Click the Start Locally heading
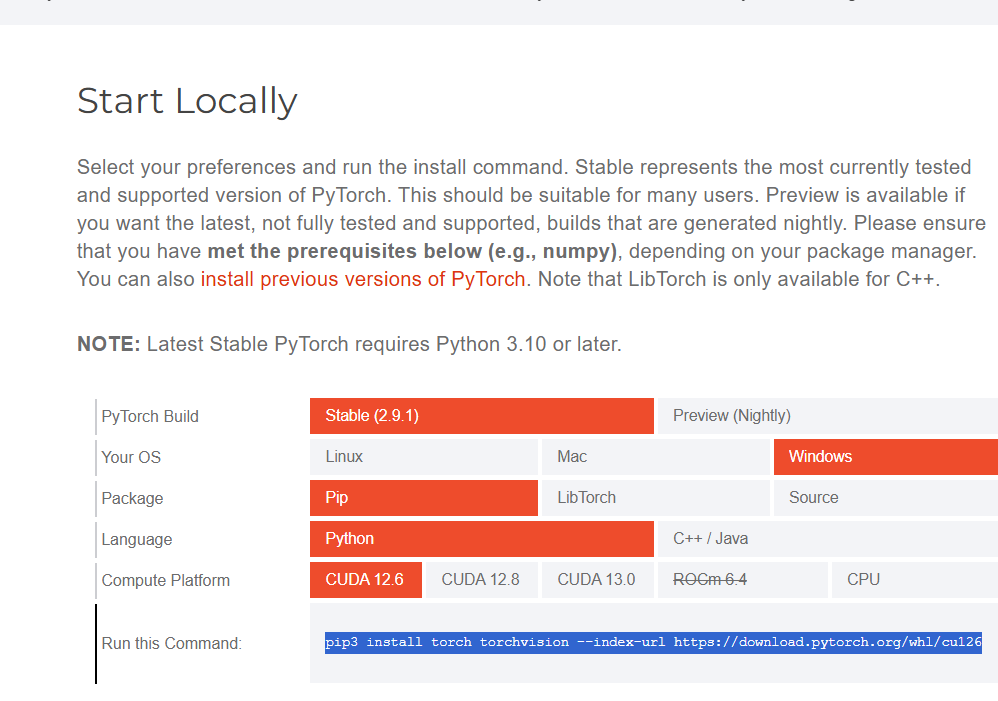 (187, 101)
